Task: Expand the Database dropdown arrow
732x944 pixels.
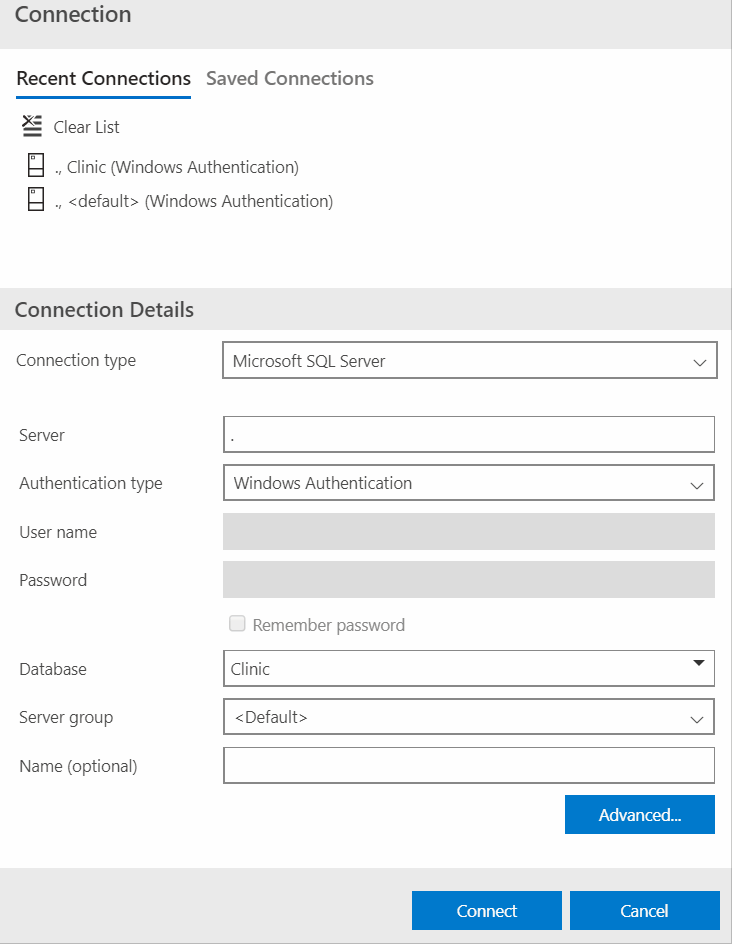Action: 699,668
